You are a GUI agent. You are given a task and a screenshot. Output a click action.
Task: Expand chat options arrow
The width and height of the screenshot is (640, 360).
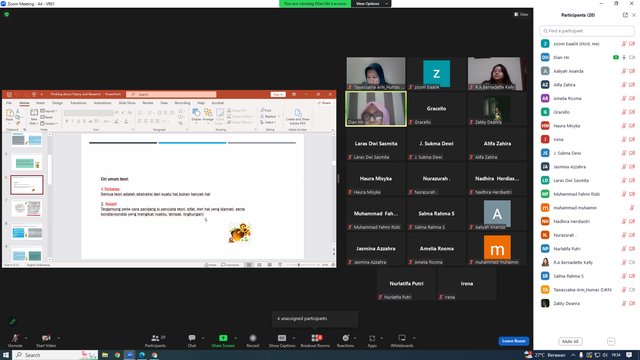(203, 338)
